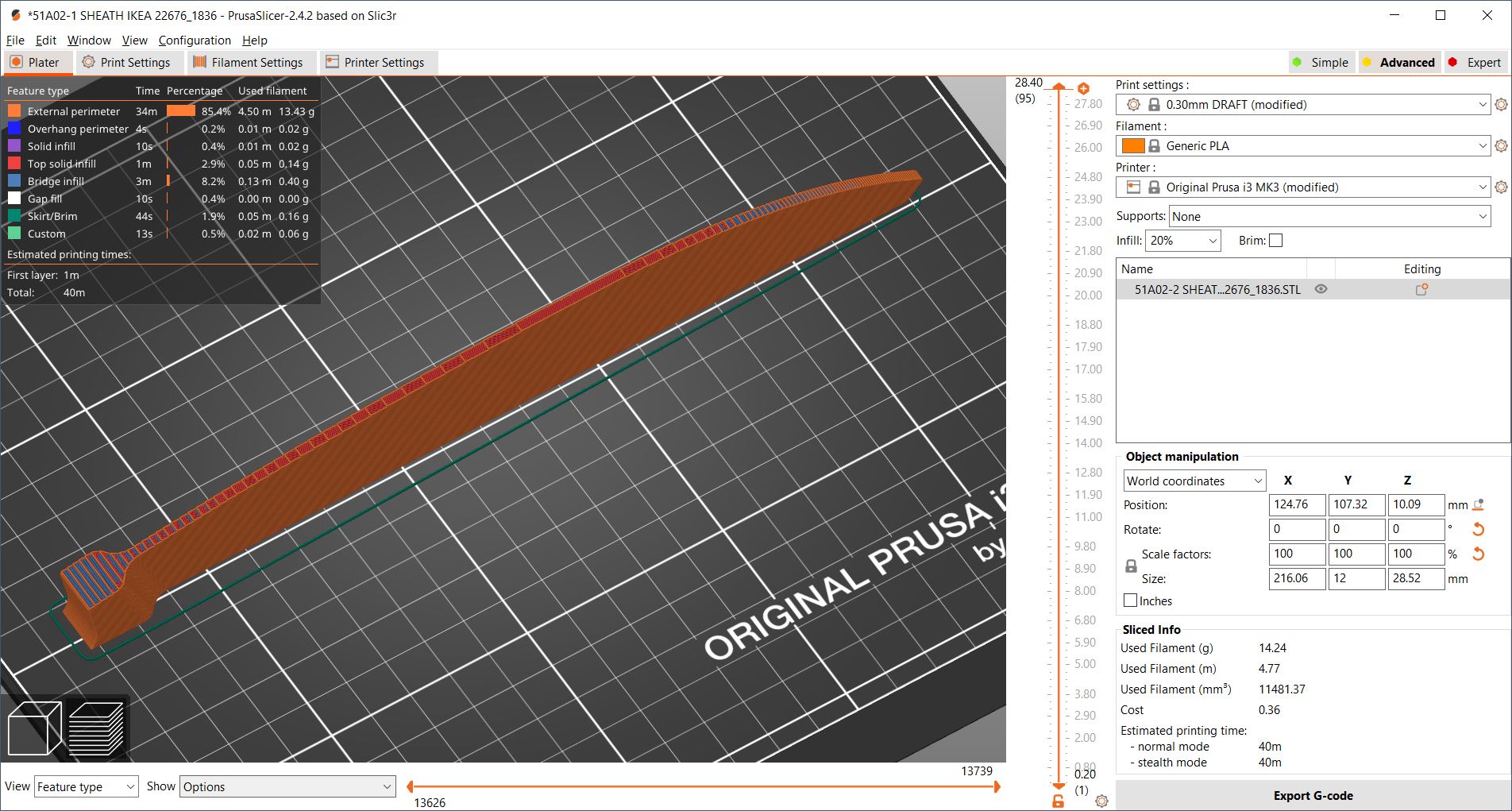Enable the Brim checkbox
Screen dimensions: 1512x811
coord(1275,241)
